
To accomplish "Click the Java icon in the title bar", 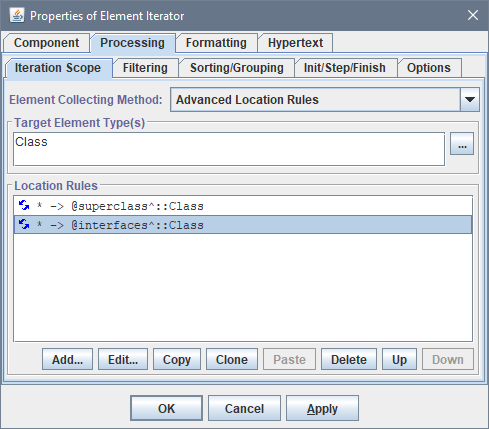I will (17, 15).
